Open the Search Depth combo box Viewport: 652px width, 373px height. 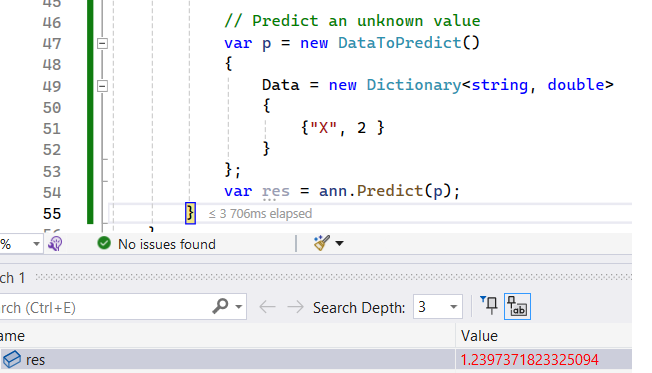point(437,307)
